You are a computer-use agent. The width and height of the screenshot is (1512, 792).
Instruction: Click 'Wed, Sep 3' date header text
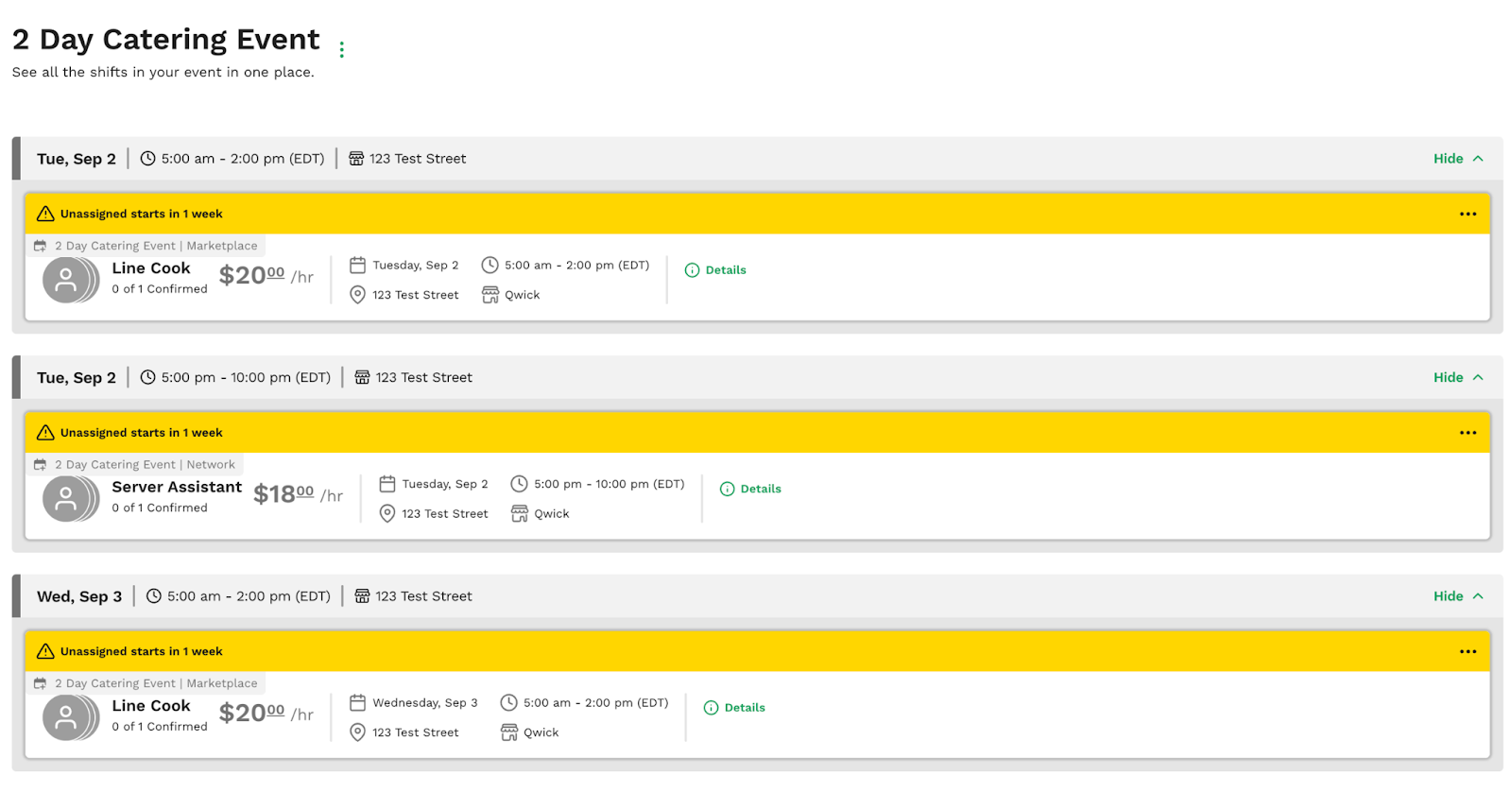(x=79, y=596)
